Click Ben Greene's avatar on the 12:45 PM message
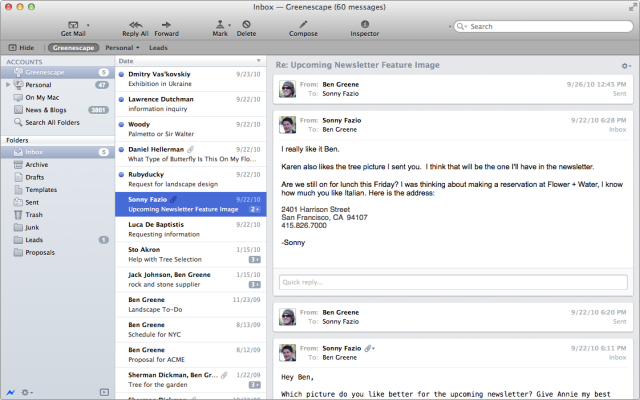The width and height of the screenshot is (640, 400). point(287,89)
